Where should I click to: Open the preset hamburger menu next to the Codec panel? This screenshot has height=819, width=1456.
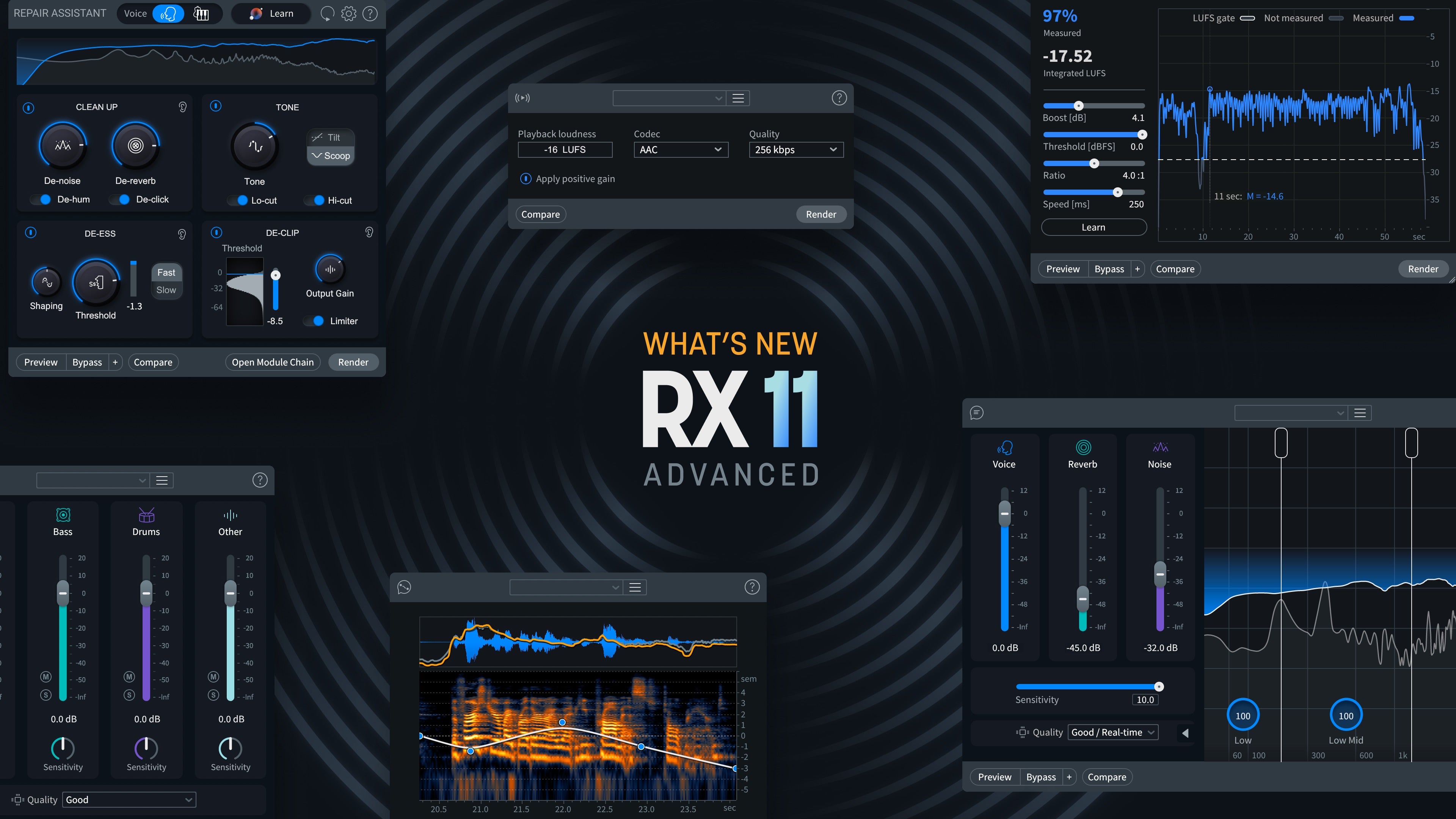[737, 98]
